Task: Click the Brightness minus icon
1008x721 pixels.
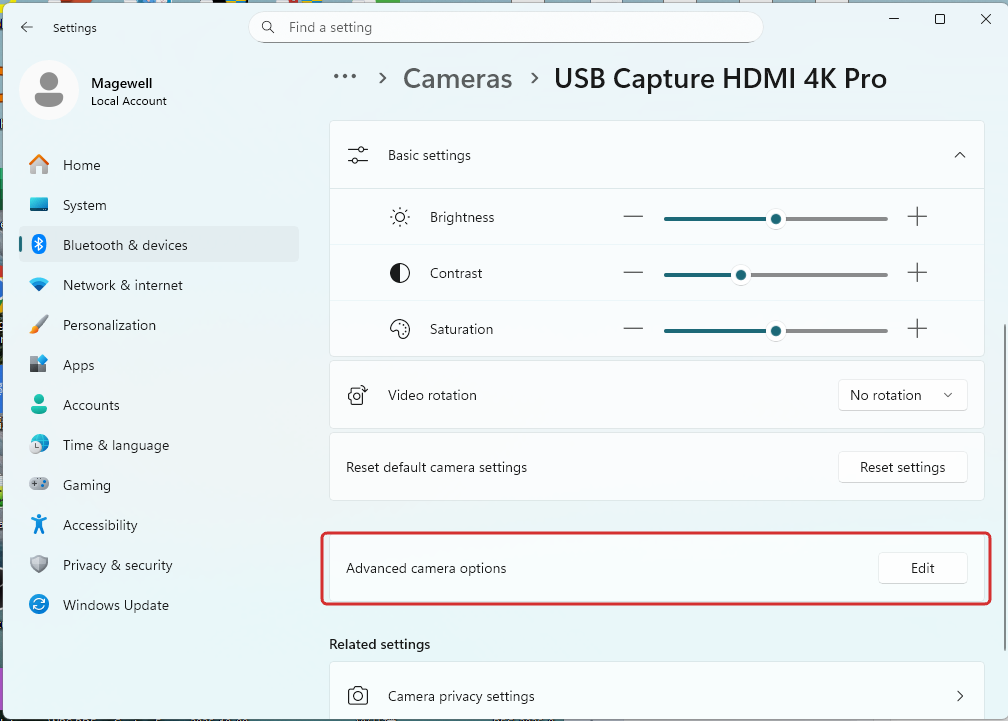Action: [633, 217]
